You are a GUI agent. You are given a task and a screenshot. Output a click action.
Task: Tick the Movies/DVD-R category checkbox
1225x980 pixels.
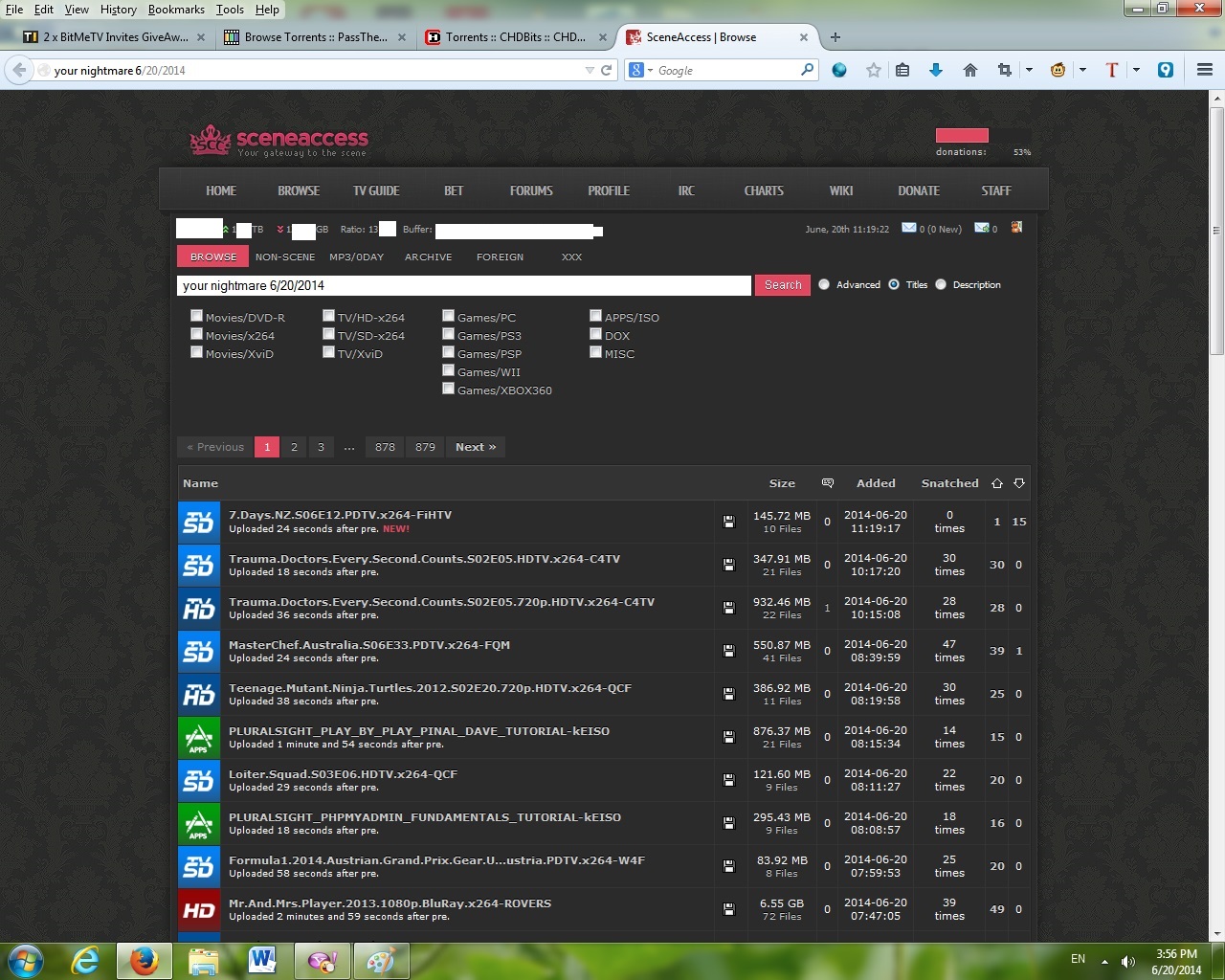pyautogui.click(x=196, y=316)
